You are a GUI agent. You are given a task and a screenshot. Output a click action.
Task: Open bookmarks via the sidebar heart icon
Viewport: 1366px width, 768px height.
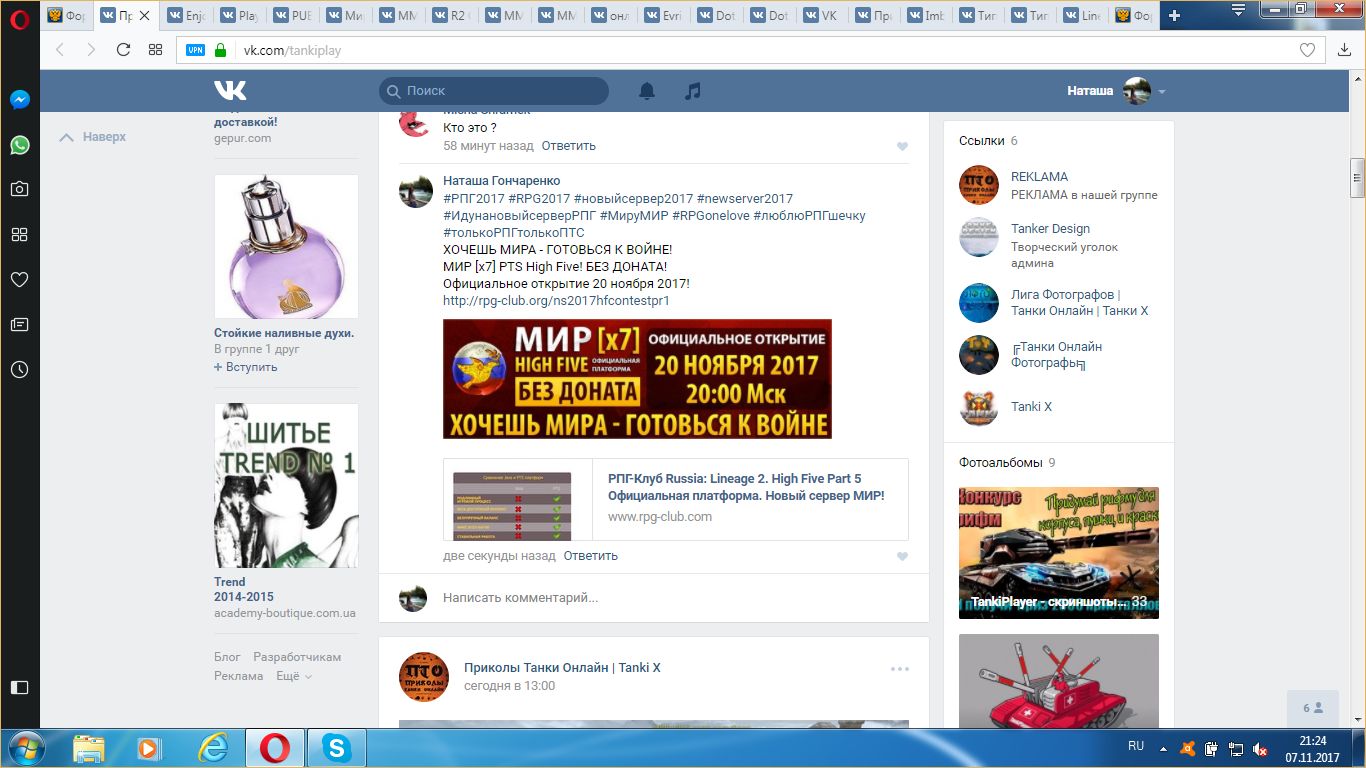[19, 280]
